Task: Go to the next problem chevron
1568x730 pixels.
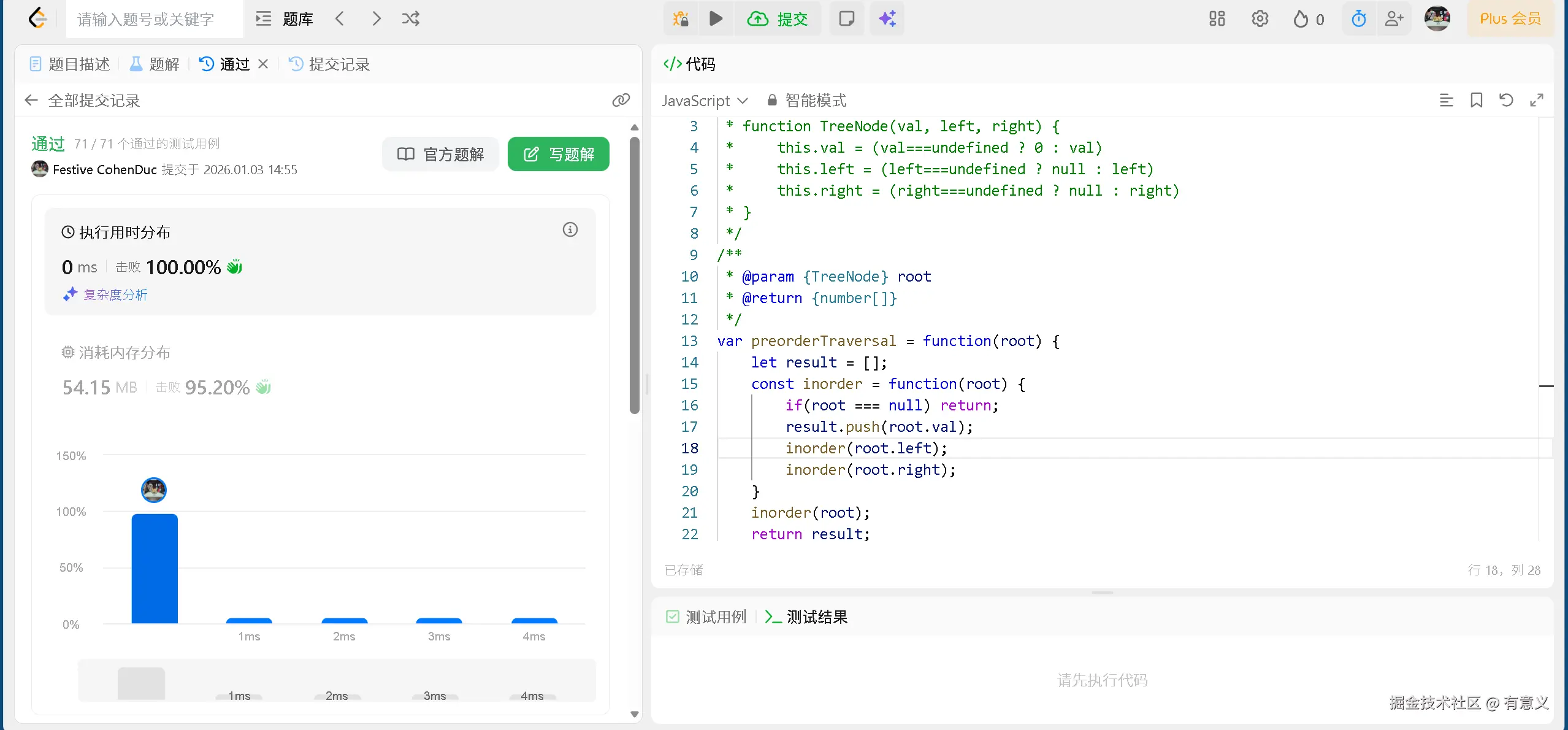Action: tap(376, 18)
